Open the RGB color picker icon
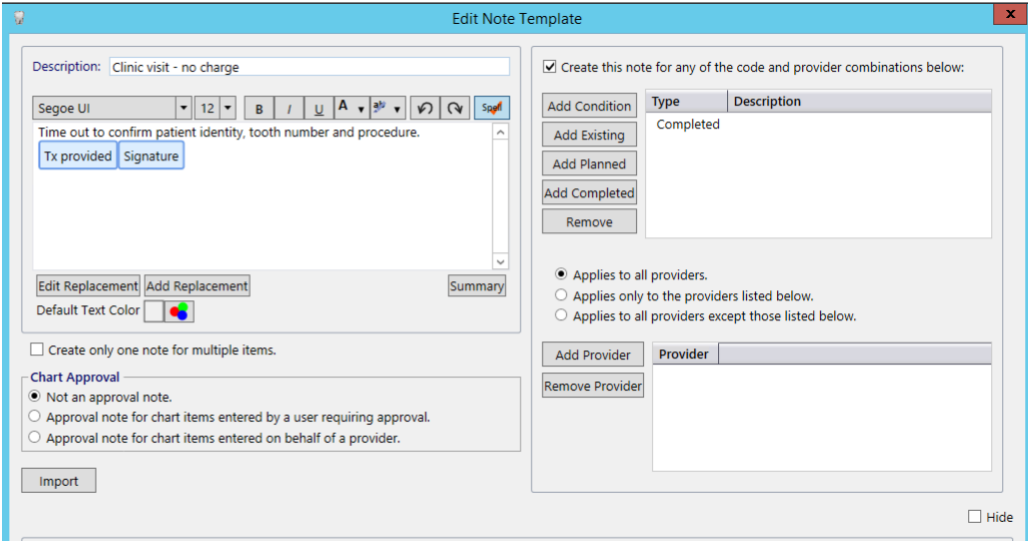 click(x=179, y=311)
